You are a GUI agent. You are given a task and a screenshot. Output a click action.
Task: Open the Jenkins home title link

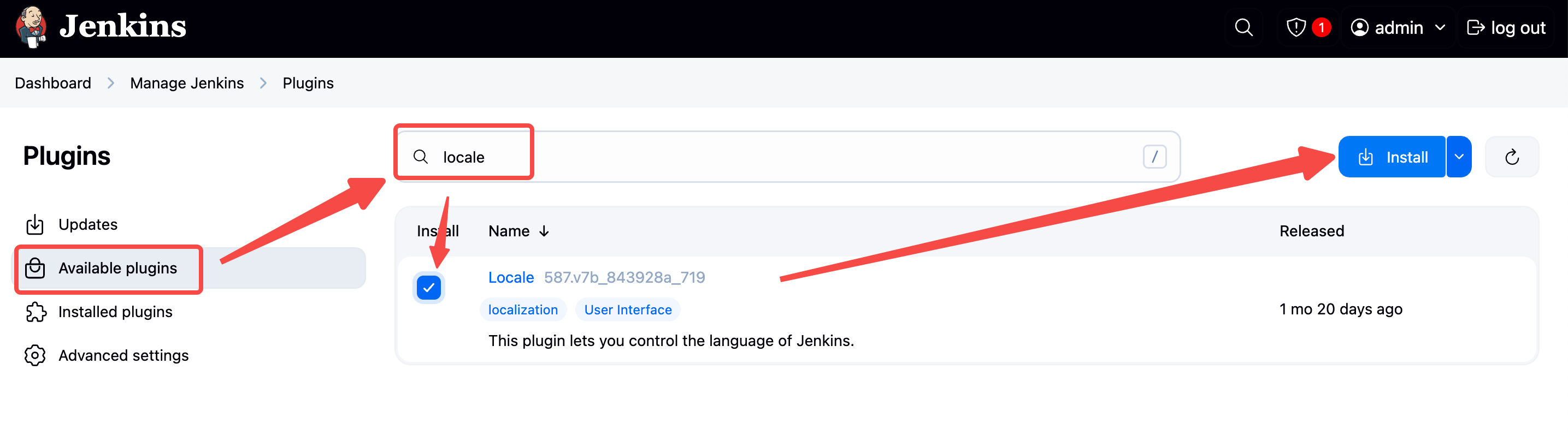pos(123,27)
